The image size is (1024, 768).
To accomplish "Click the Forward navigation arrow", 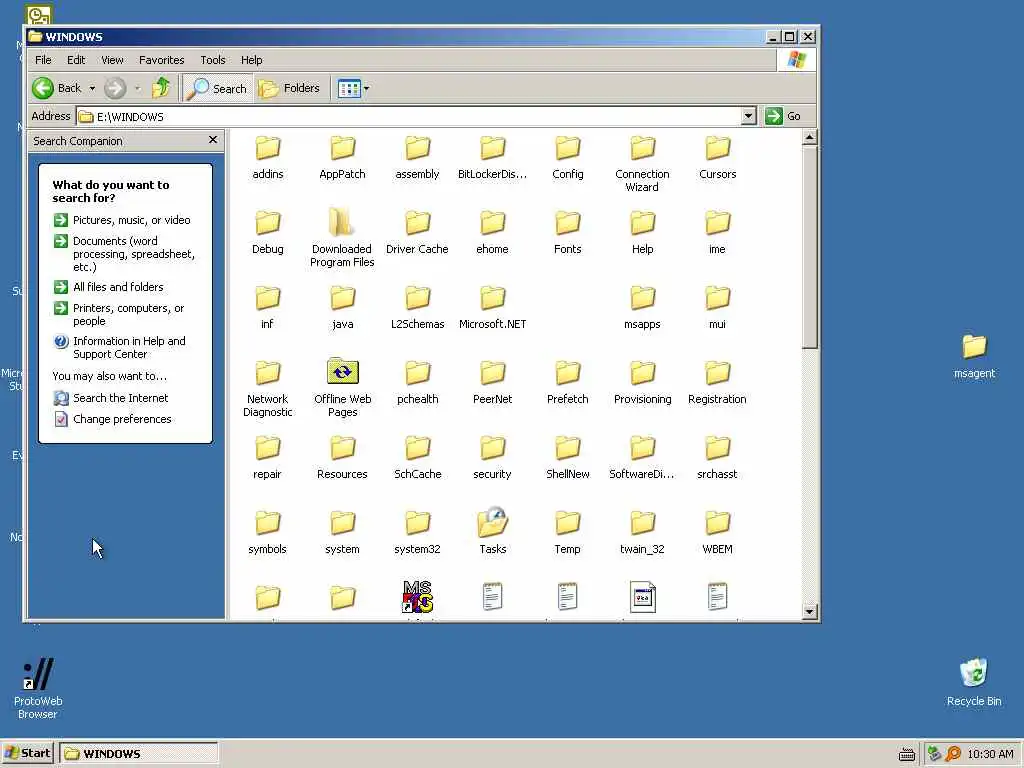I will coord(115,88).
